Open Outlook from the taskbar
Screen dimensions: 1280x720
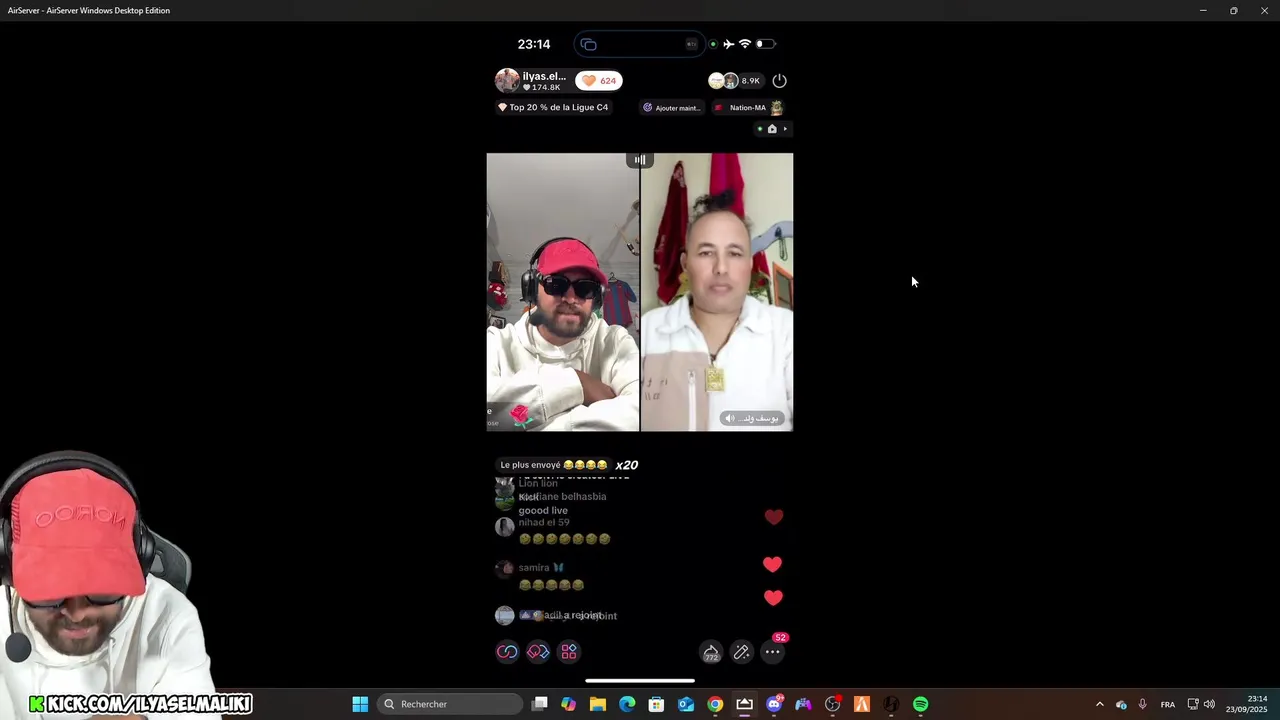point(686,704)
